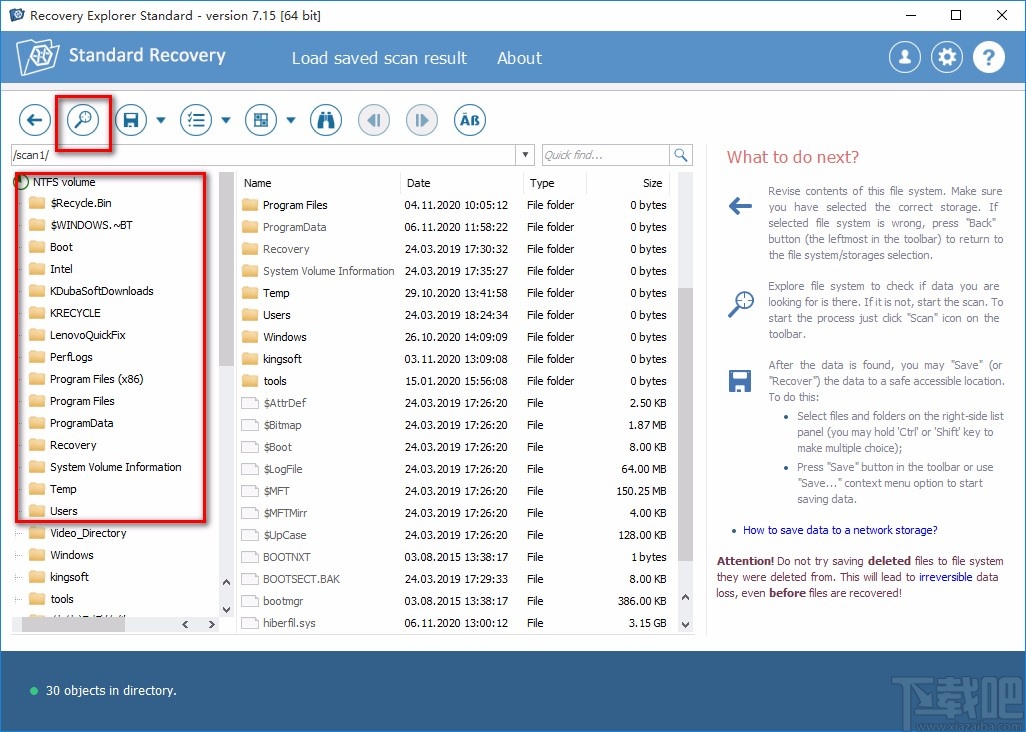The width and height of the screenshot is (1026, 732).
Task: Select bootmgr file in list
Action: click(x=454, y=601)
